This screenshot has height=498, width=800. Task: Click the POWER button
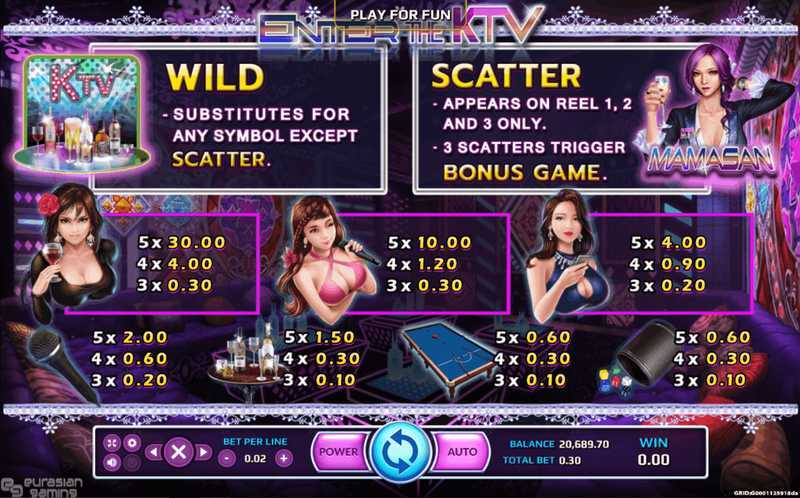click(x=340, y=452)
